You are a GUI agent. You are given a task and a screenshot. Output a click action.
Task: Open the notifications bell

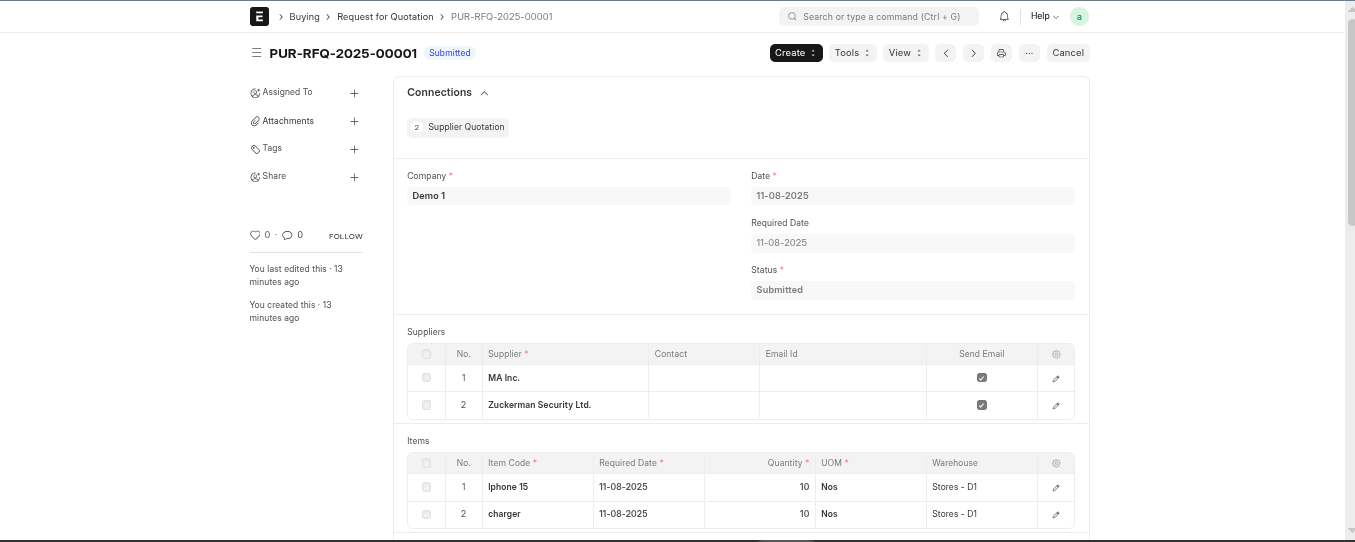(x=1004, y=16)
